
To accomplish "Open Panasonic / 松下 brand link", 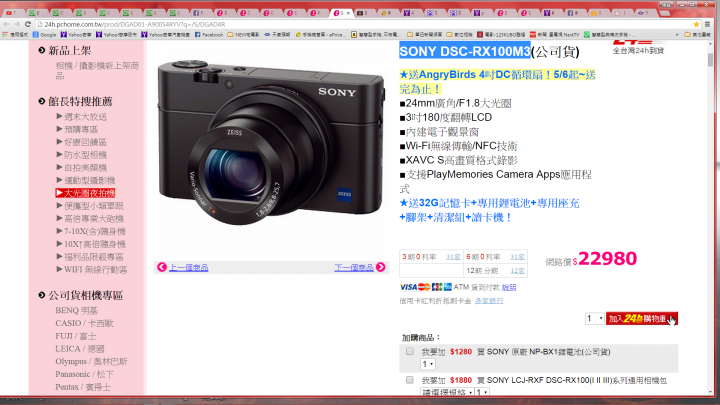I will (x=84, y=374).
